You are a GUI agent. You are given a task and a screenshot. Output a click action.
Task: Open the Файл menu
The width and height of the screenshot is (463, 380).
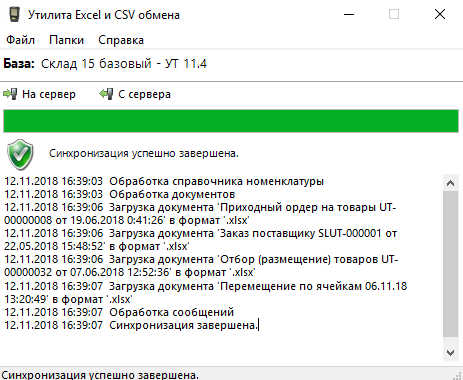tap(20, 40)
